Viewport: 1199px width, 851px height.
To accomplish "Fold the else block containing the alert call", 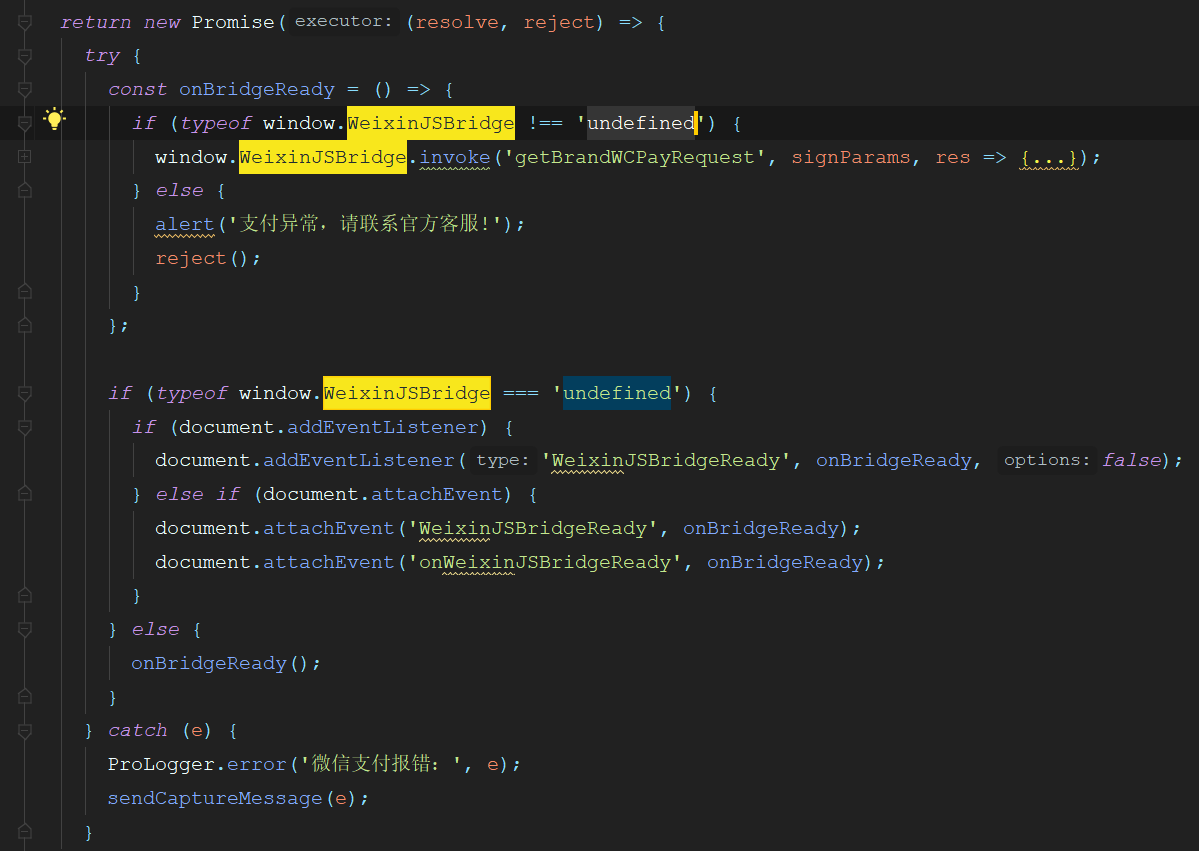I will 24,190.
